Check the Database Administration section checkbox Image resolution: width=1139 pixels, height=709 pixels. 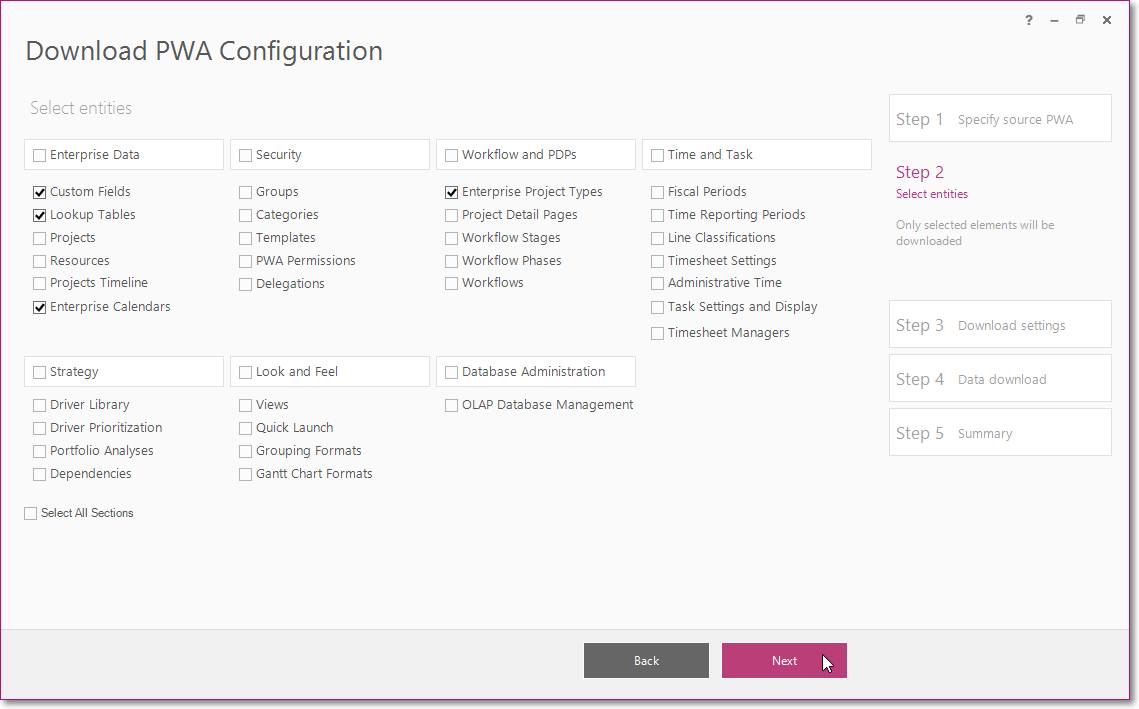click(x=451, y=372)
